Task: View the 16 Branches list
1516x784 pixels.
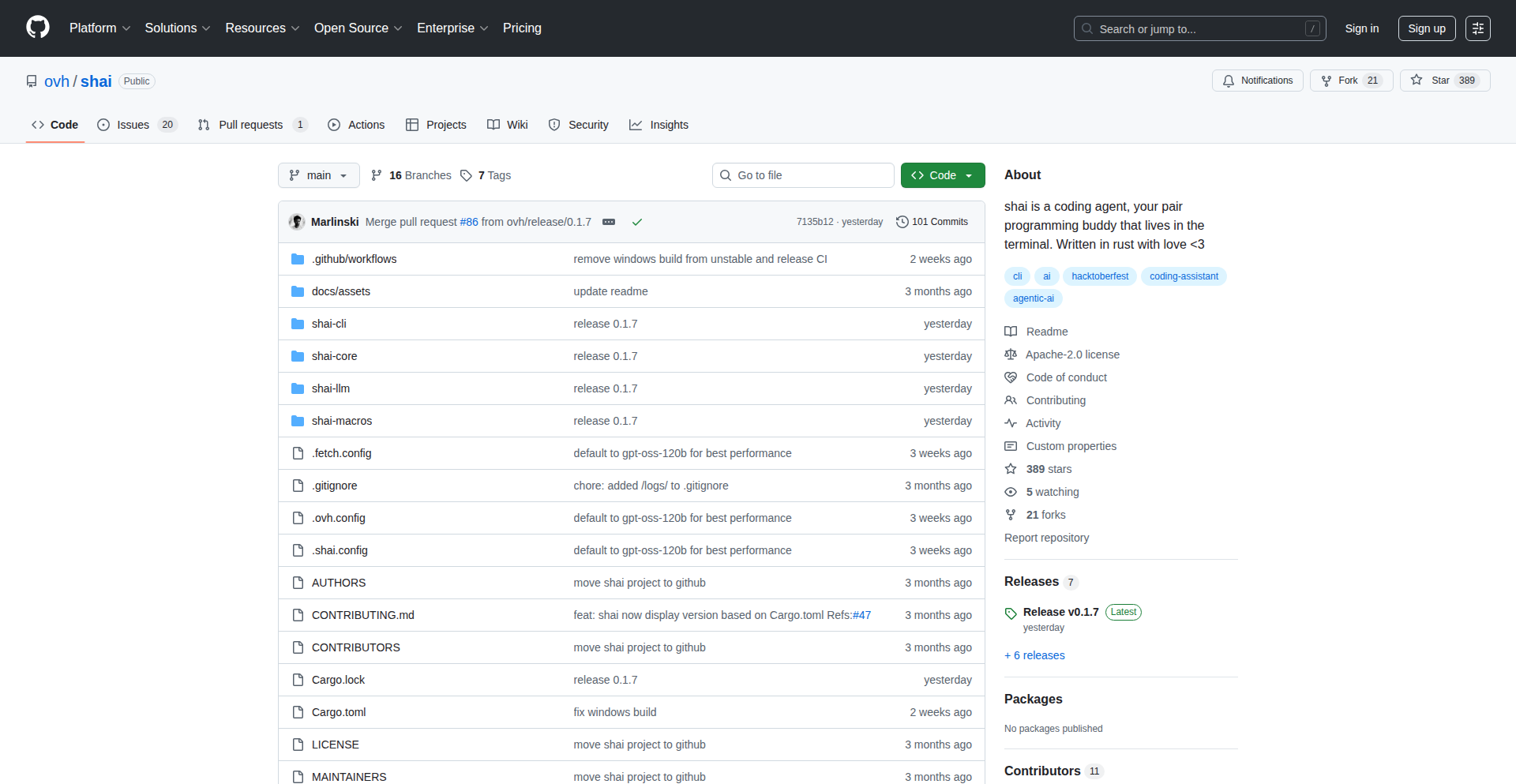Action: [411, 175]
